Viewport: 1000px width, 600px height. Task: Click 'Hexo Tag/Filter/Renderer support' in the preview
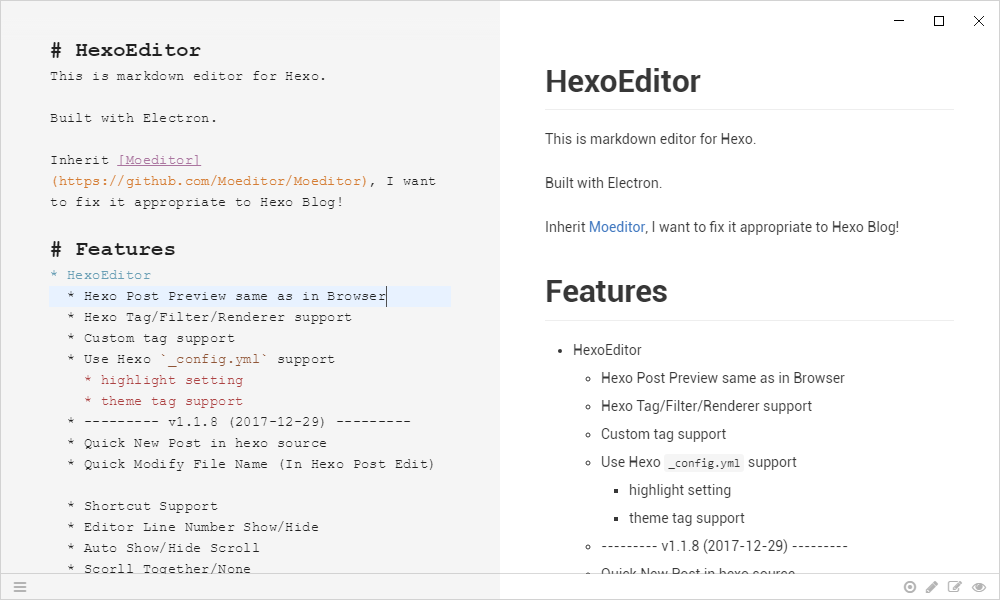(x=706, y=406)
